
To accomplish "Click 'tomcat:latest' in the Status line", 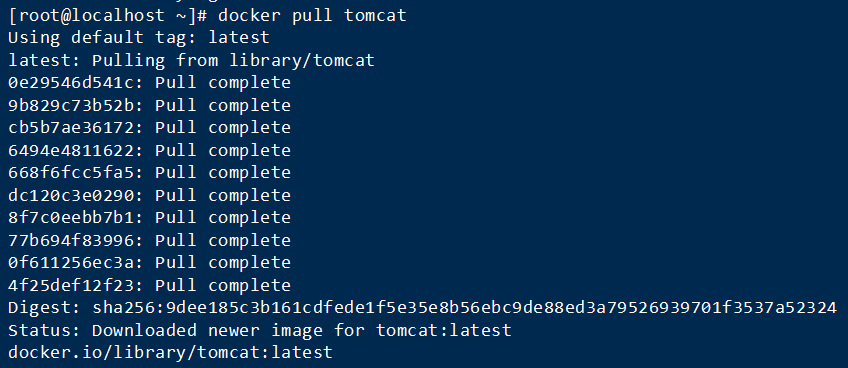I will (443, 330).
